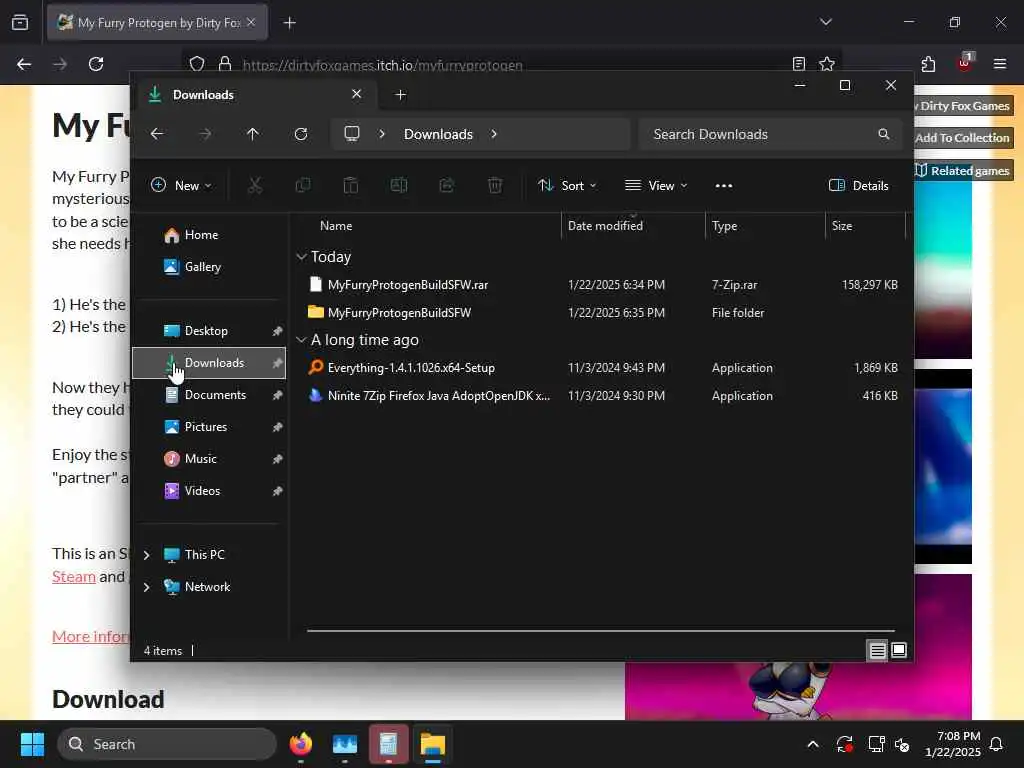The width and height of the screenshot is (1024, 768).
Task: Click the Copy icon in the Explorer toolbar
Action: coord(302,185)
